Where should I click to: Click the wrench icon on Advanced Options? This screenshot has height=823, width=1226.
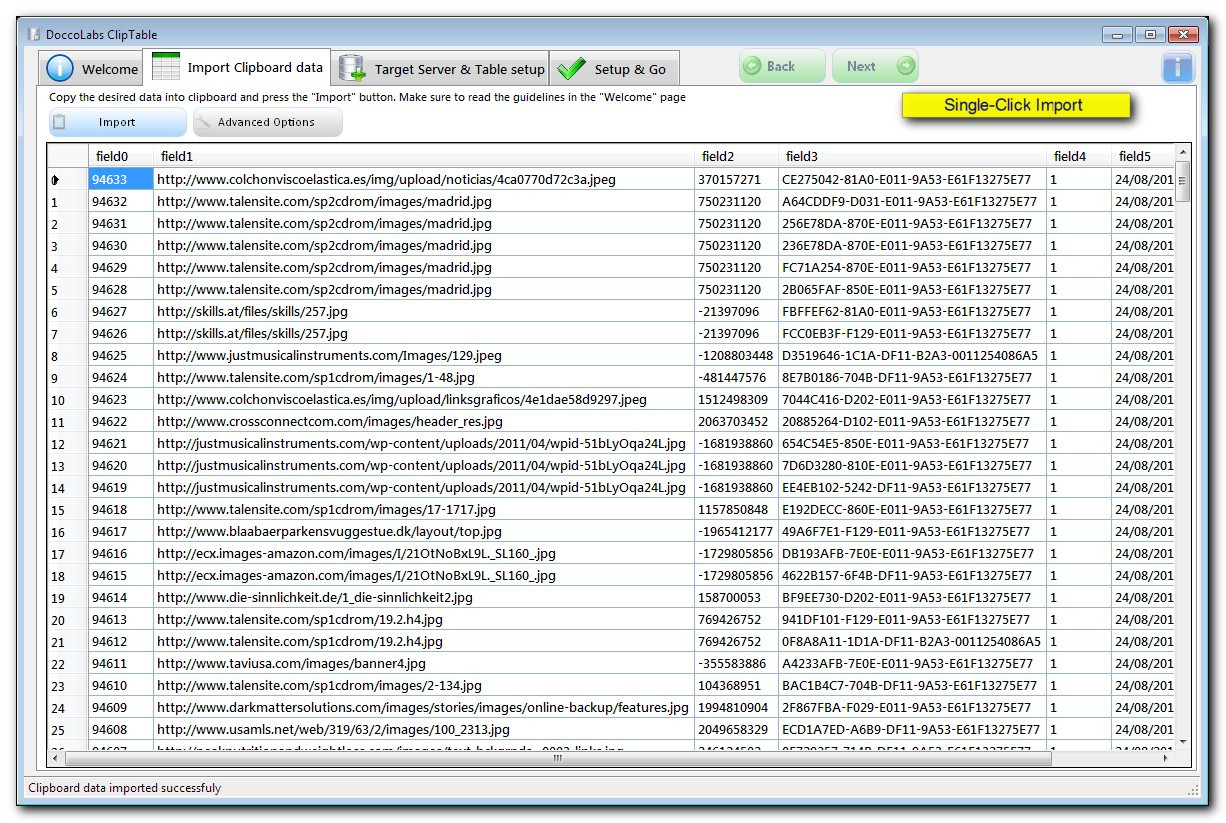203,122
